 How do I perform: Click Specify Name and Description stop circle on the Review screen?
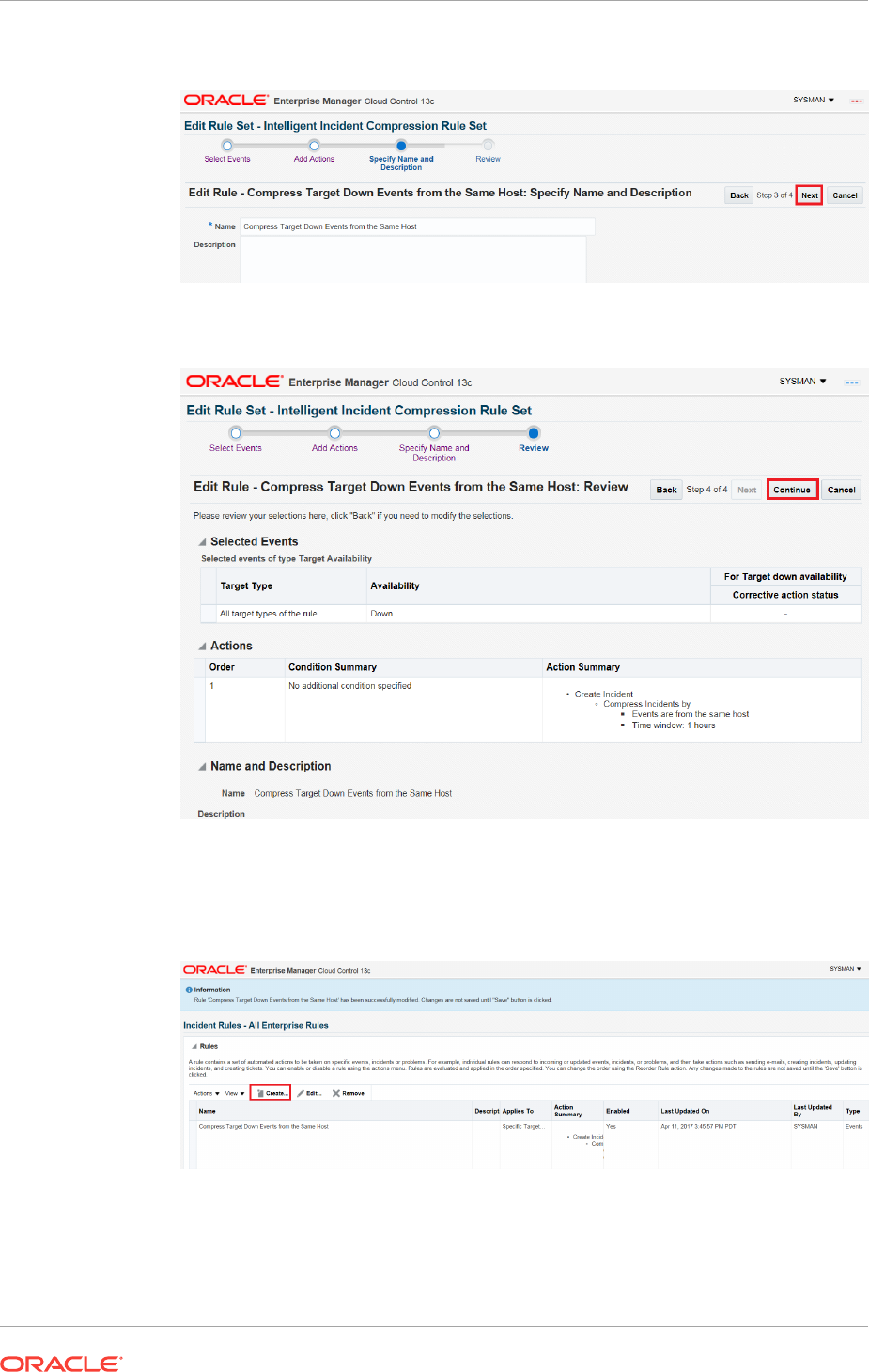pyautogui.click(x=434, y=433)
